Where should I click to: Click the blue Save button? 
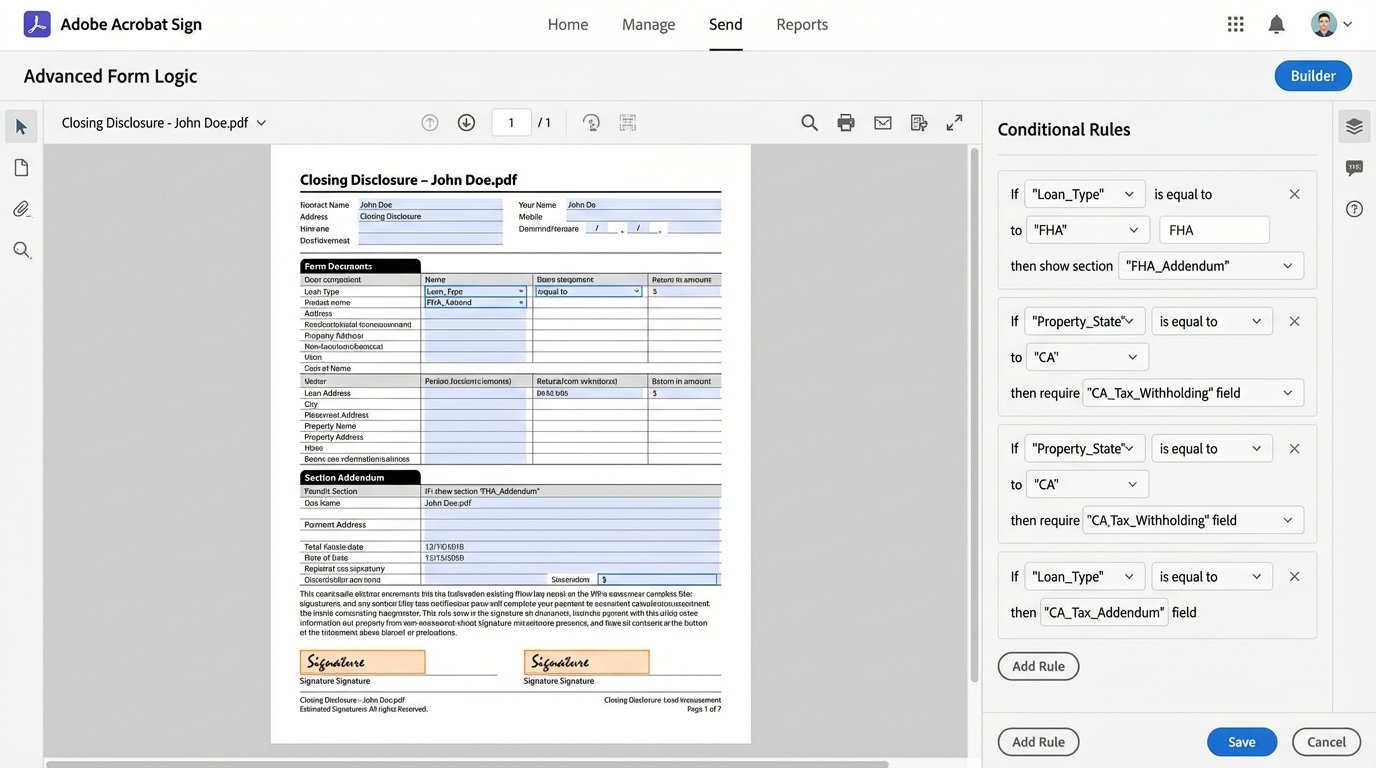pyautogui.click(x=1241, y=742)
